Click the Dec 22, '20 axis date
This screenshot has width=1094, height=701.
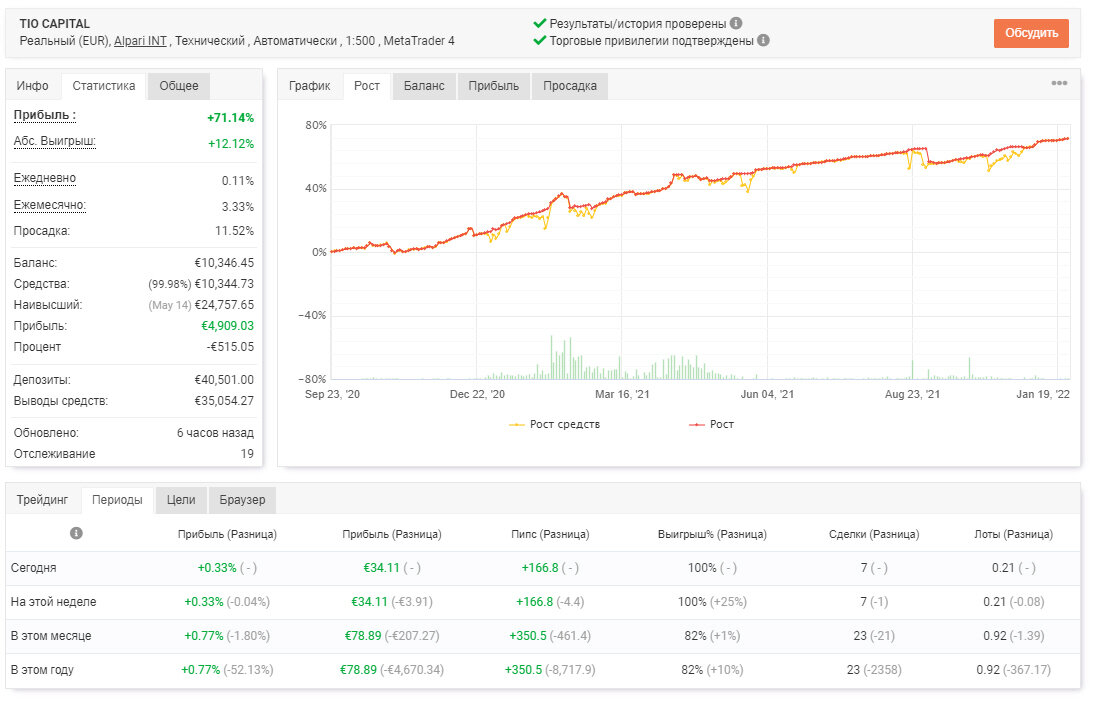point(477,394)
